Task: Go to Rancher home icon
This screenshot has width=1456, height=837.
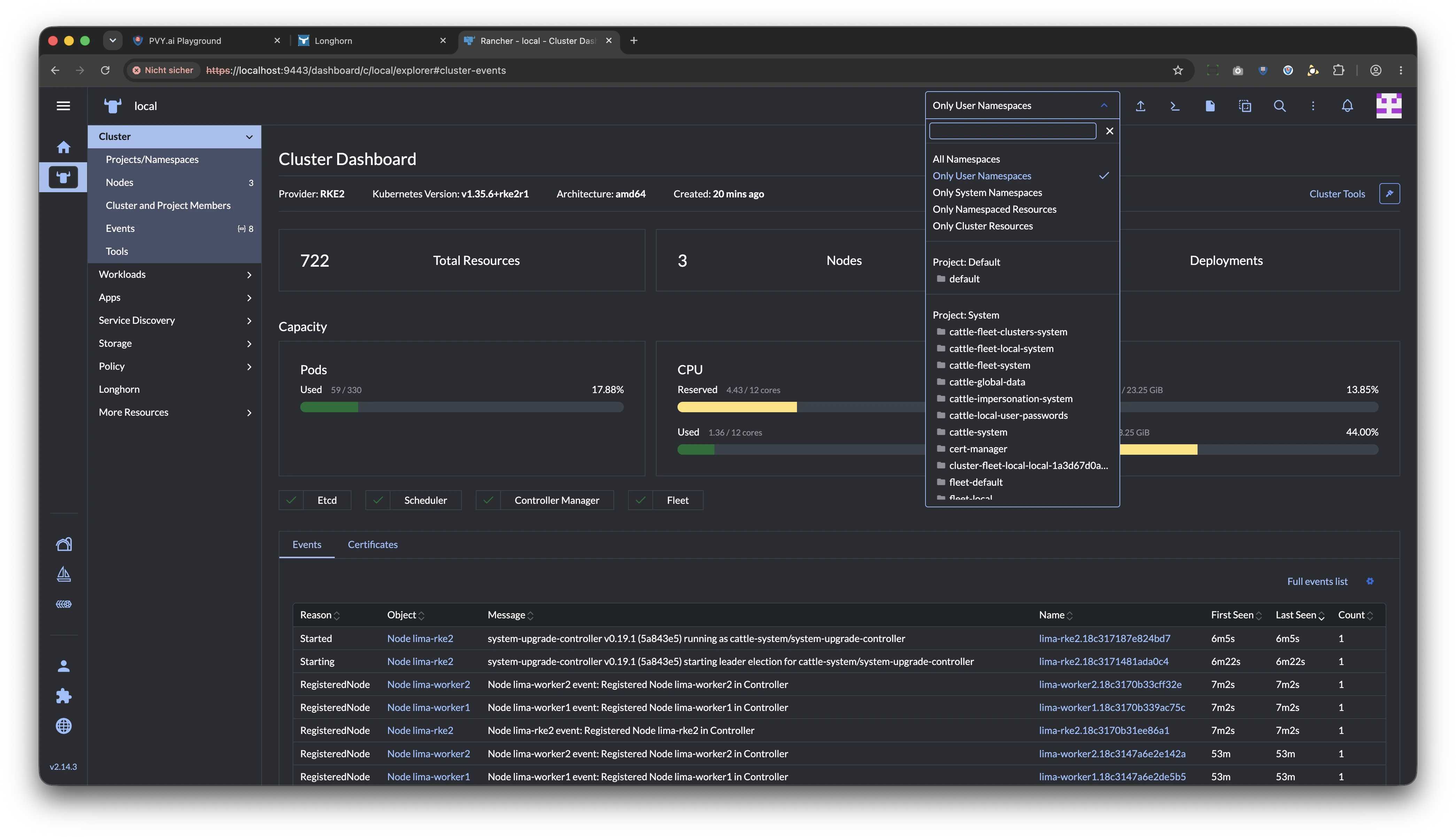Action: [x=63, y=147]
